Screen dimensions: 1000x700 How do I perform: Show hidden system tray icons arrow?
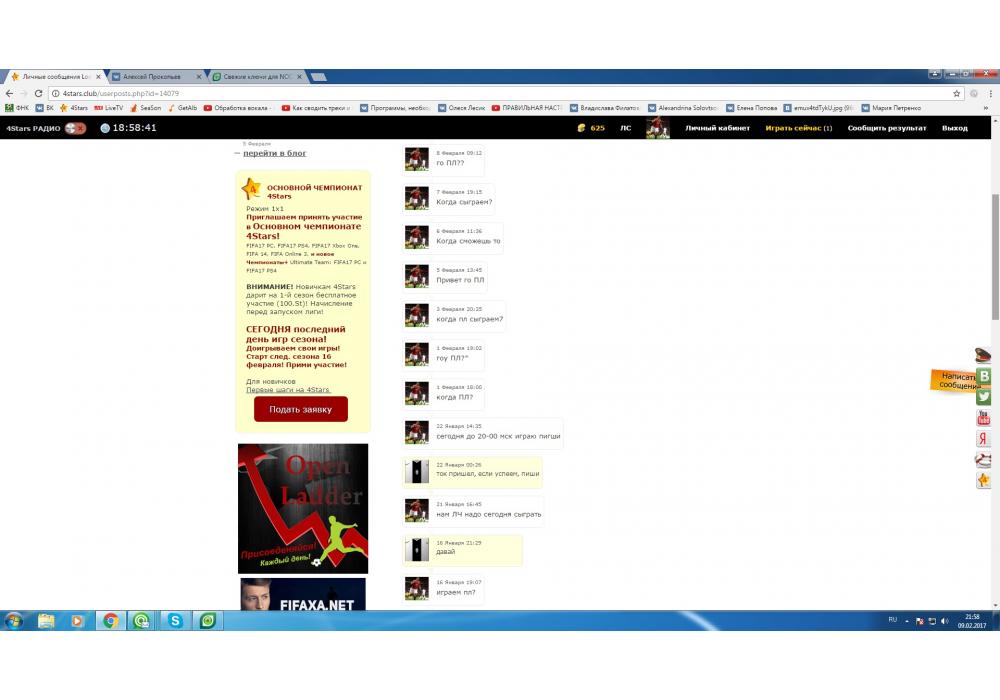click(907, 621)
